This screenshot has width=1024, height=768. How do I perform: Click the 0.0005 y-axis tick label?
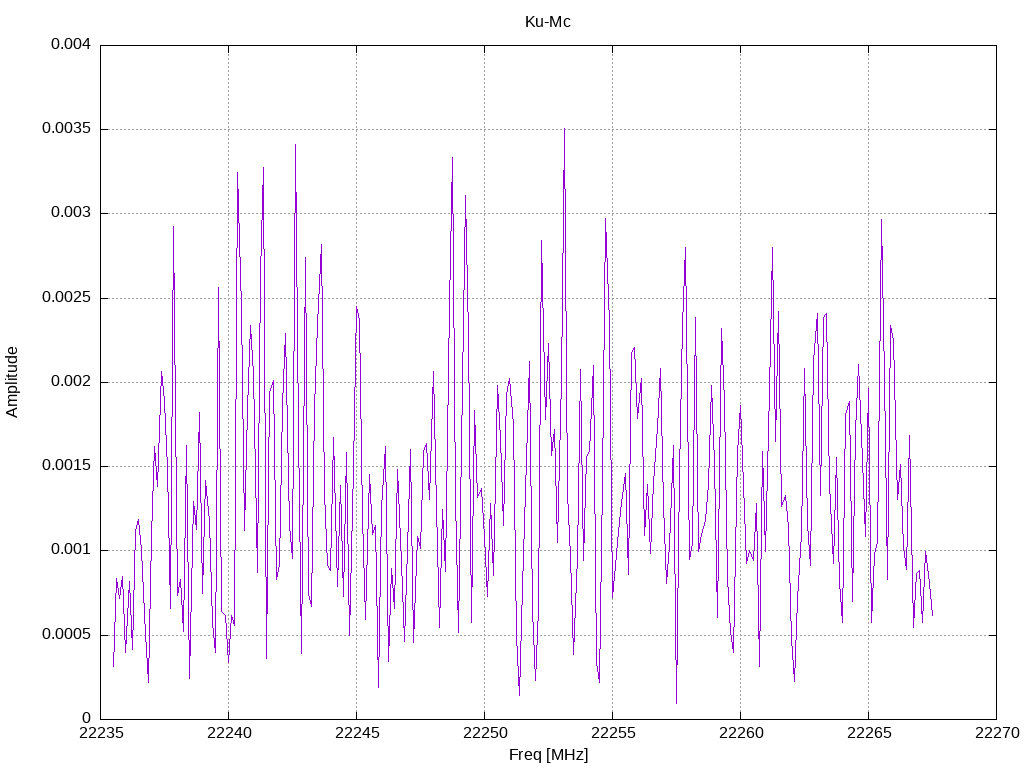point(67,635)
